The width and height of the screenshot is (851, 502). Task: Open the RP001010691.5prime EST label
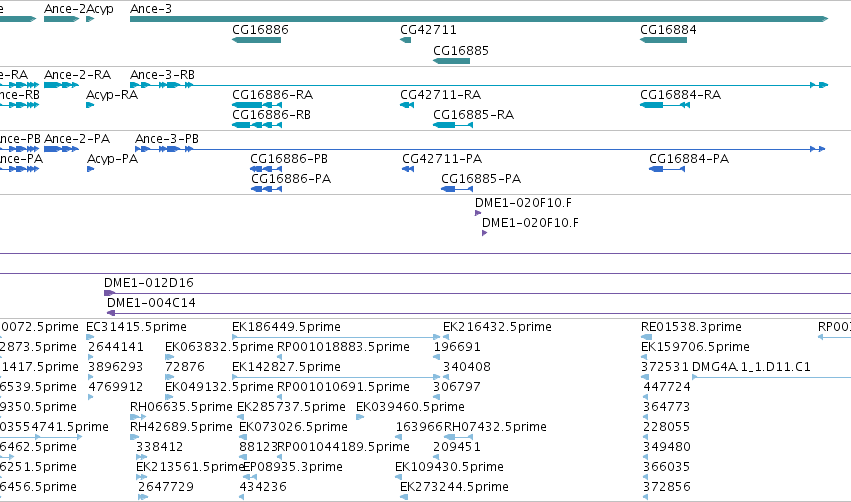[x=343, y=387]
